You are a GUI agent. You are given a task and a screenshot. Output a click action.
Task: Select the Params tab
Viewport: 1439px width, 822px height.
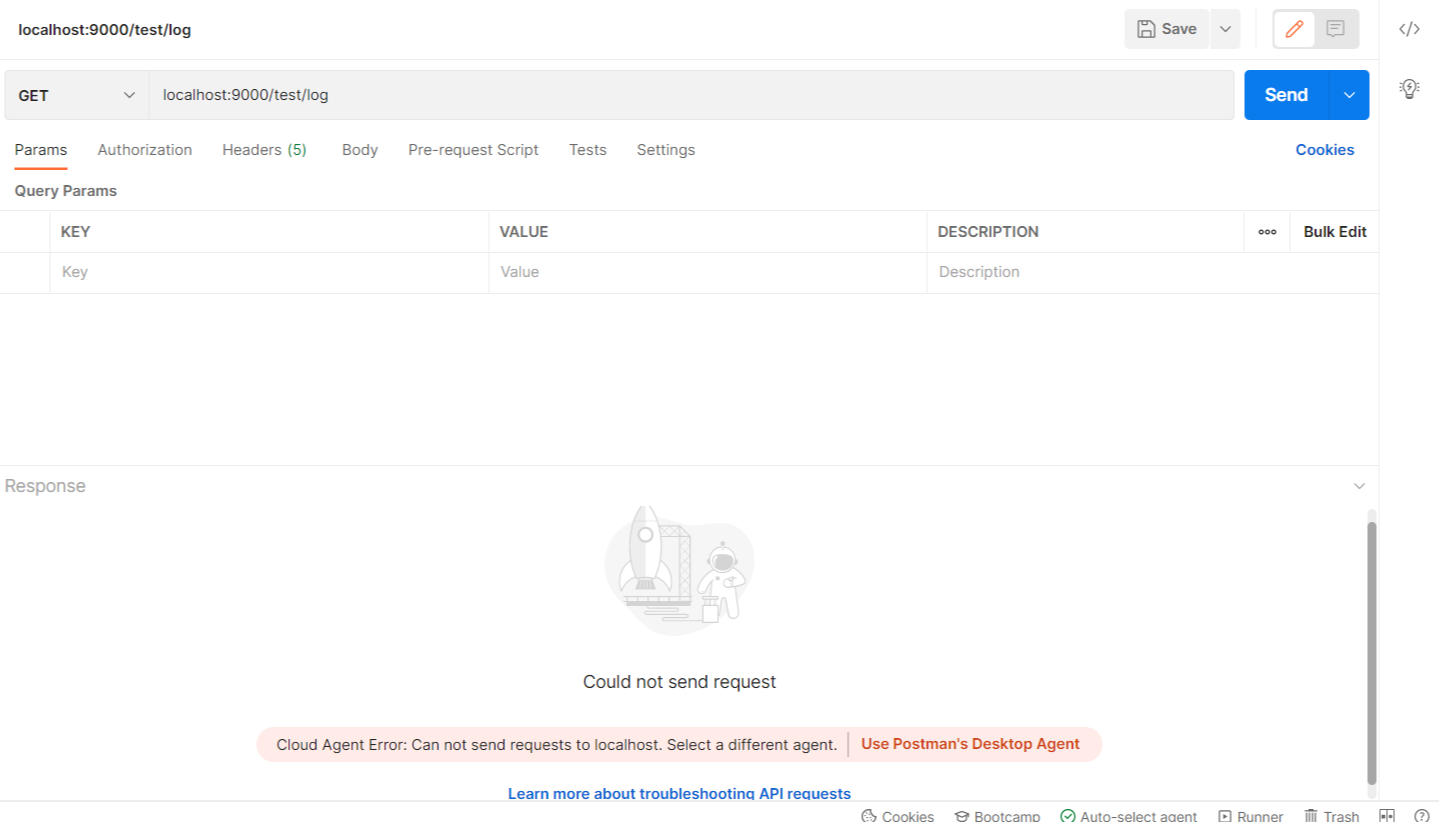click(41, 150)
